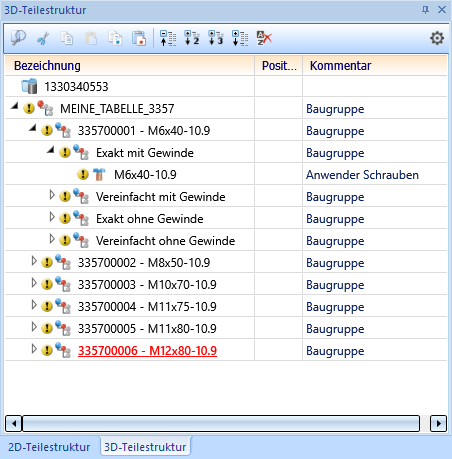452x459 pixels.
Task: Click the copy icon in toolbar
Action: coord(67,38)
